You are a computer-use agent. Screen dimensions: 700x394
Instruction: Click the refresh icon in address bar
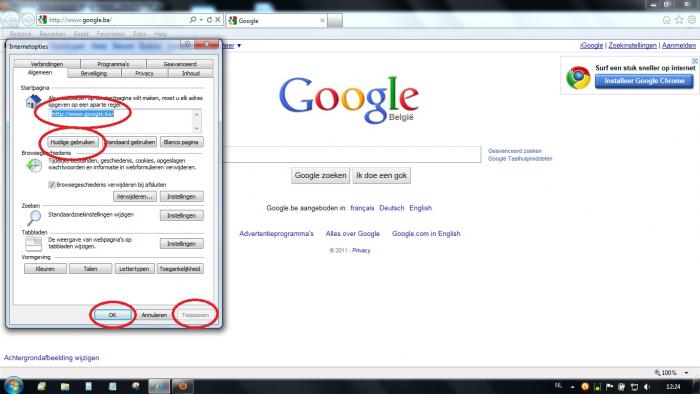[209, 20]
